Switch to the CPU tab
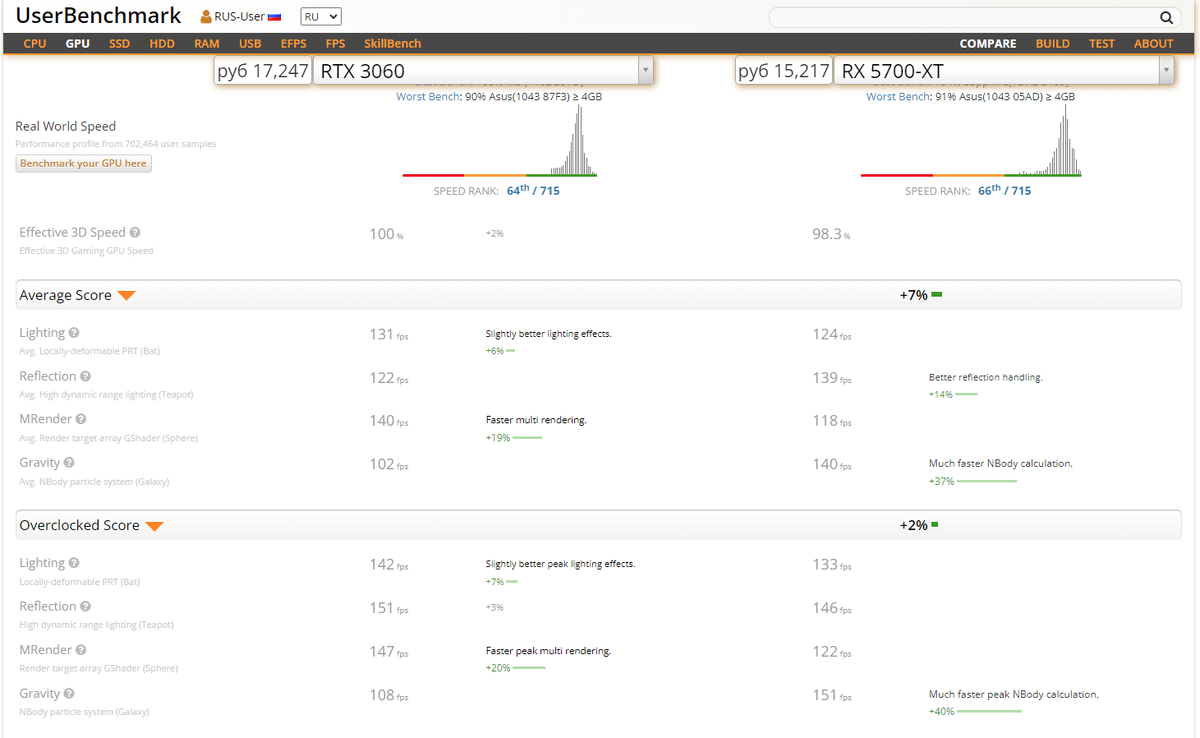The height and width of the screenshot is (738, 1200). pos(35,44)
